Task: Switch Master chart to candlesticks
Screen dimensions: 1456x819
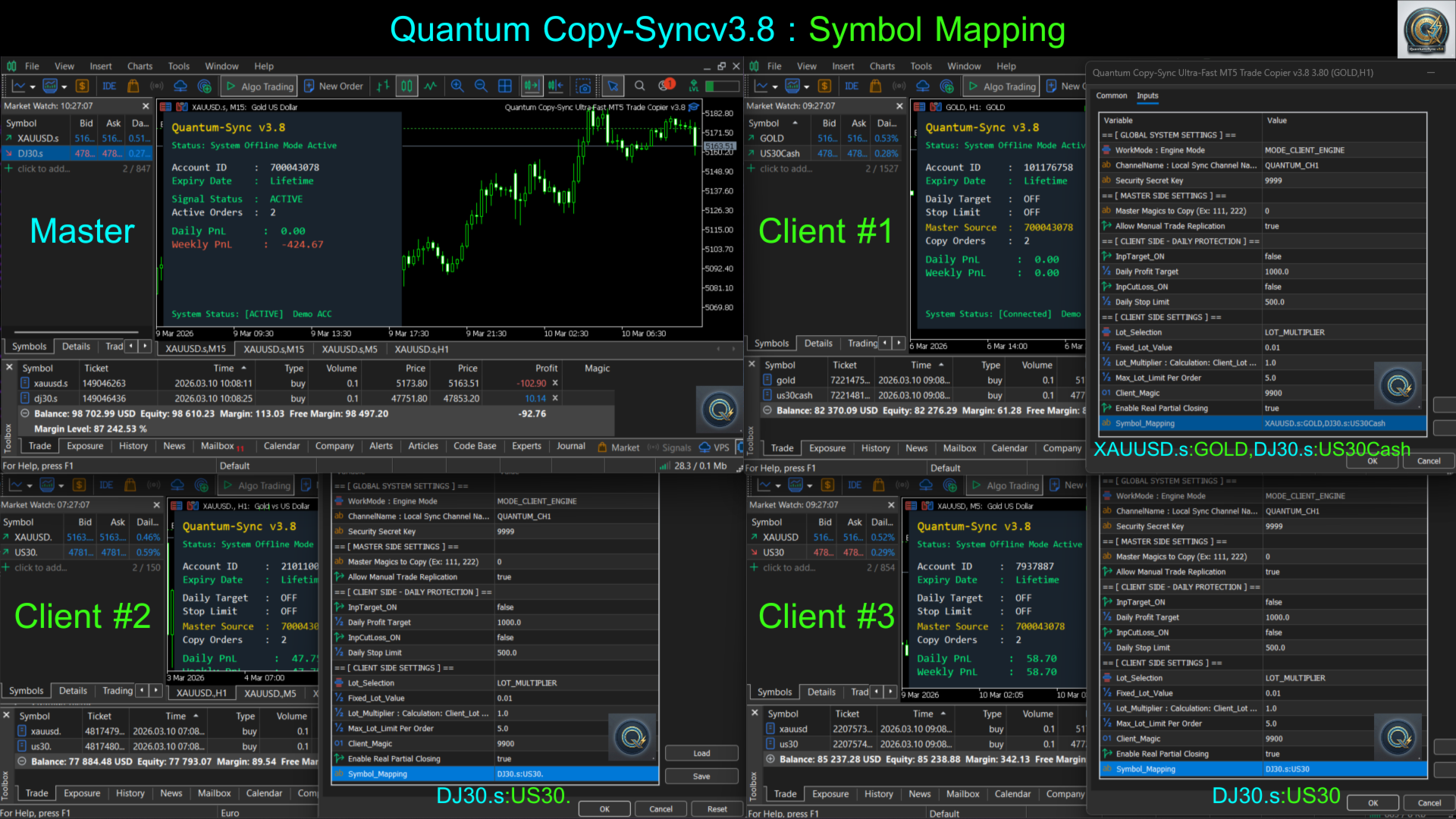Action: click(x=406, y=86)
